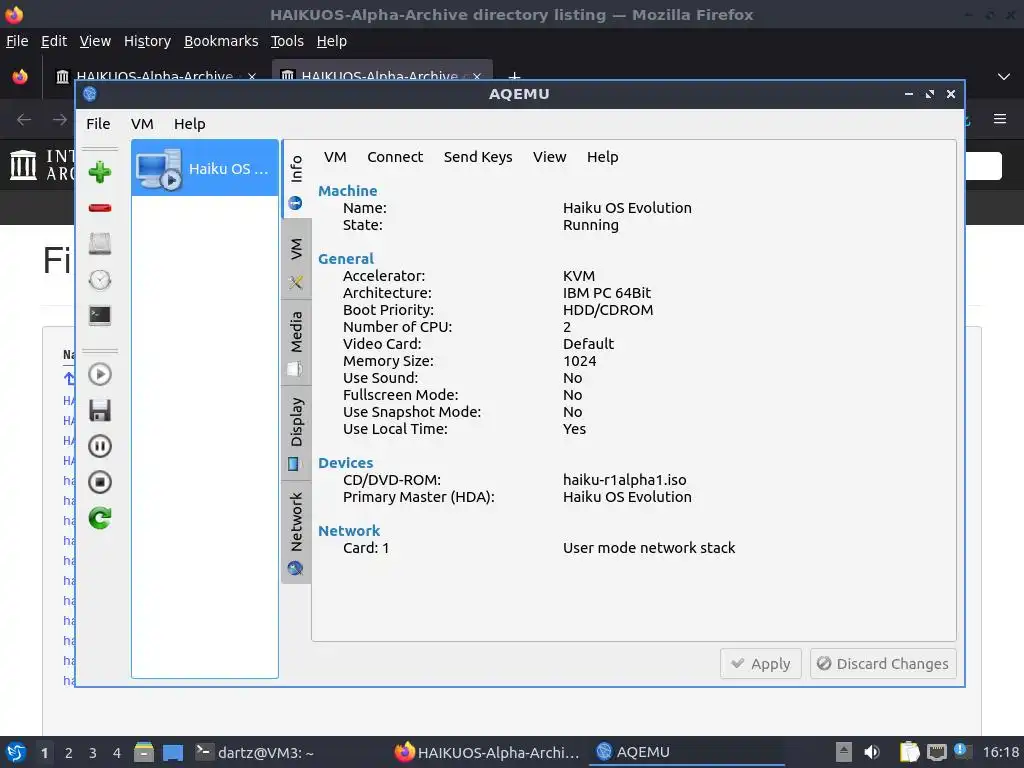Expand Firefox list all tabs chevron
This screenshot has width=1024, height=768.
click(1004, 76)
